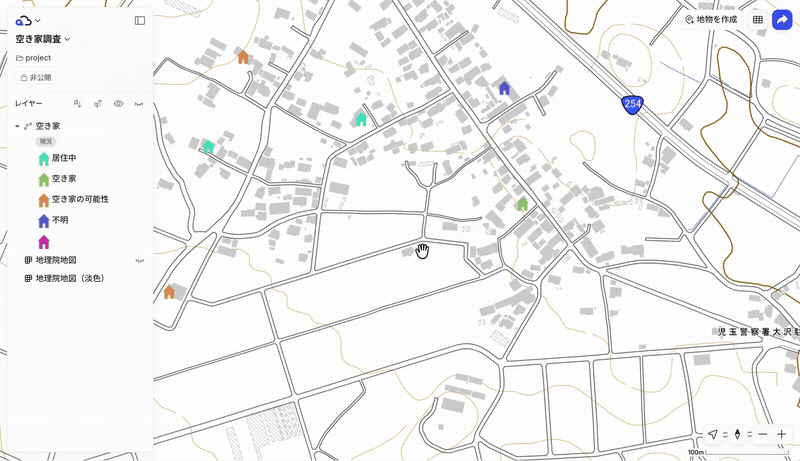The width and height of the screenshot is (800, 461).
Task: Click the teal house marker nearest the sidebar
Action: coord(208,147)
